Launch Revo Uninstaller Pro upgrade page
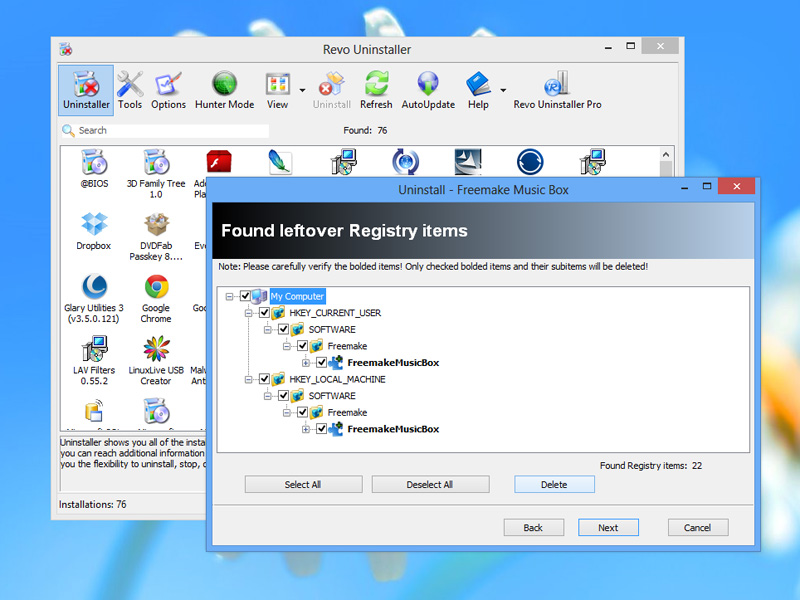 557,90
